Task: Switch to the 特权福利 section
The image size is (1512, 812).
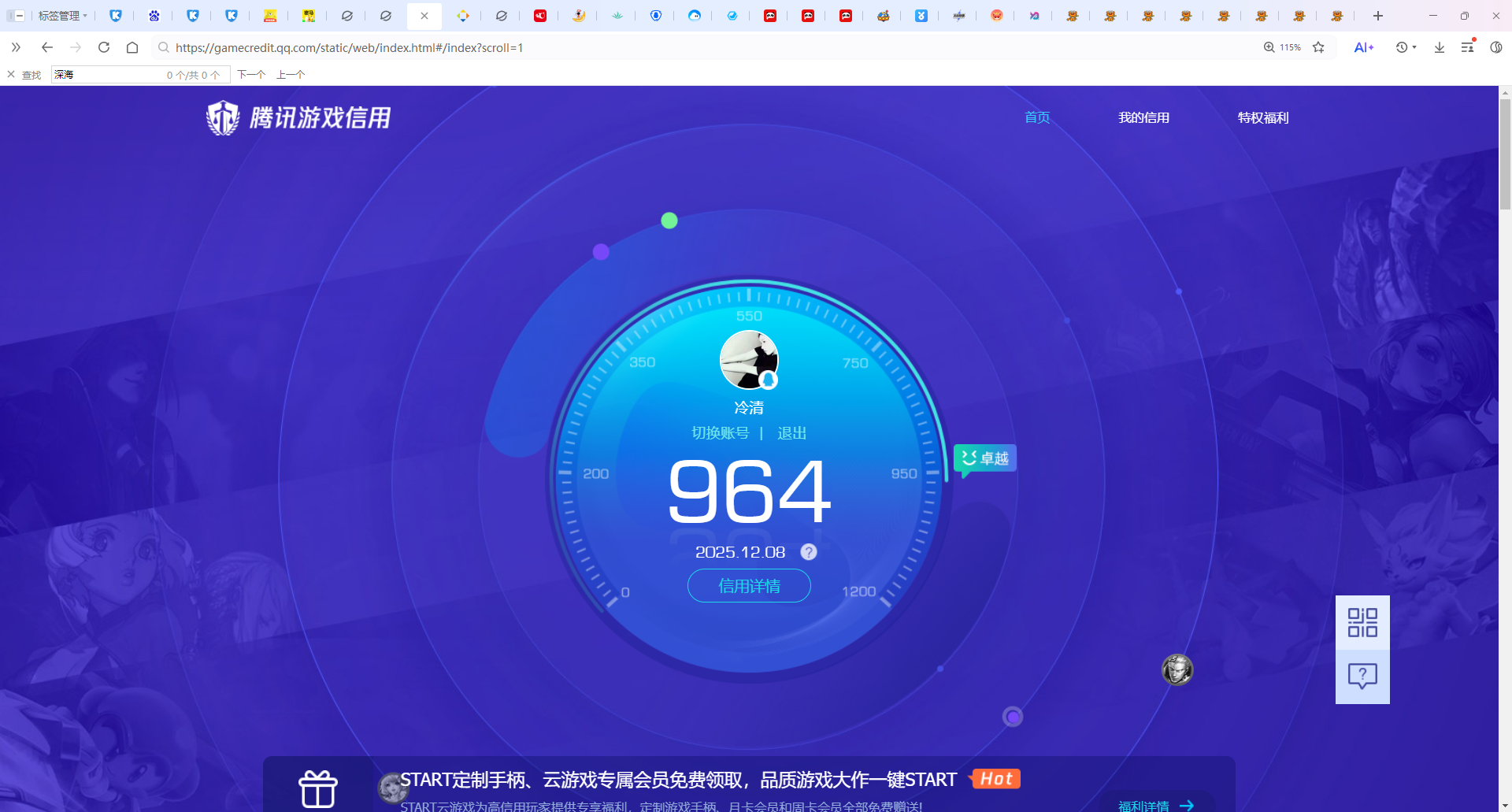Action: pos(1262,117)
